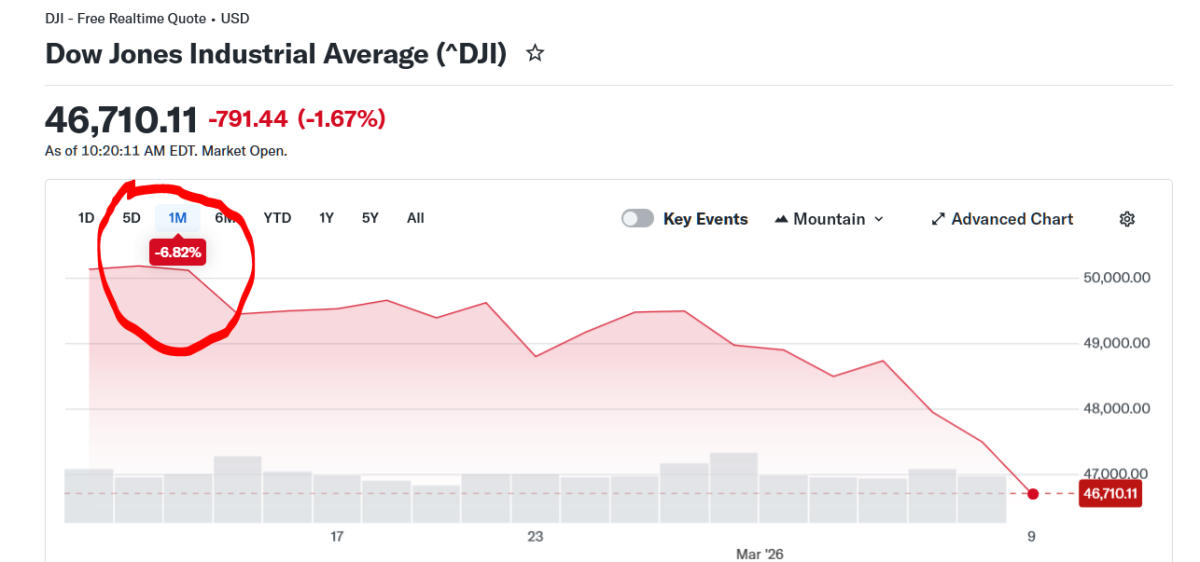Expand the Mountain chart type dropdown

click(x=879, y=219)
